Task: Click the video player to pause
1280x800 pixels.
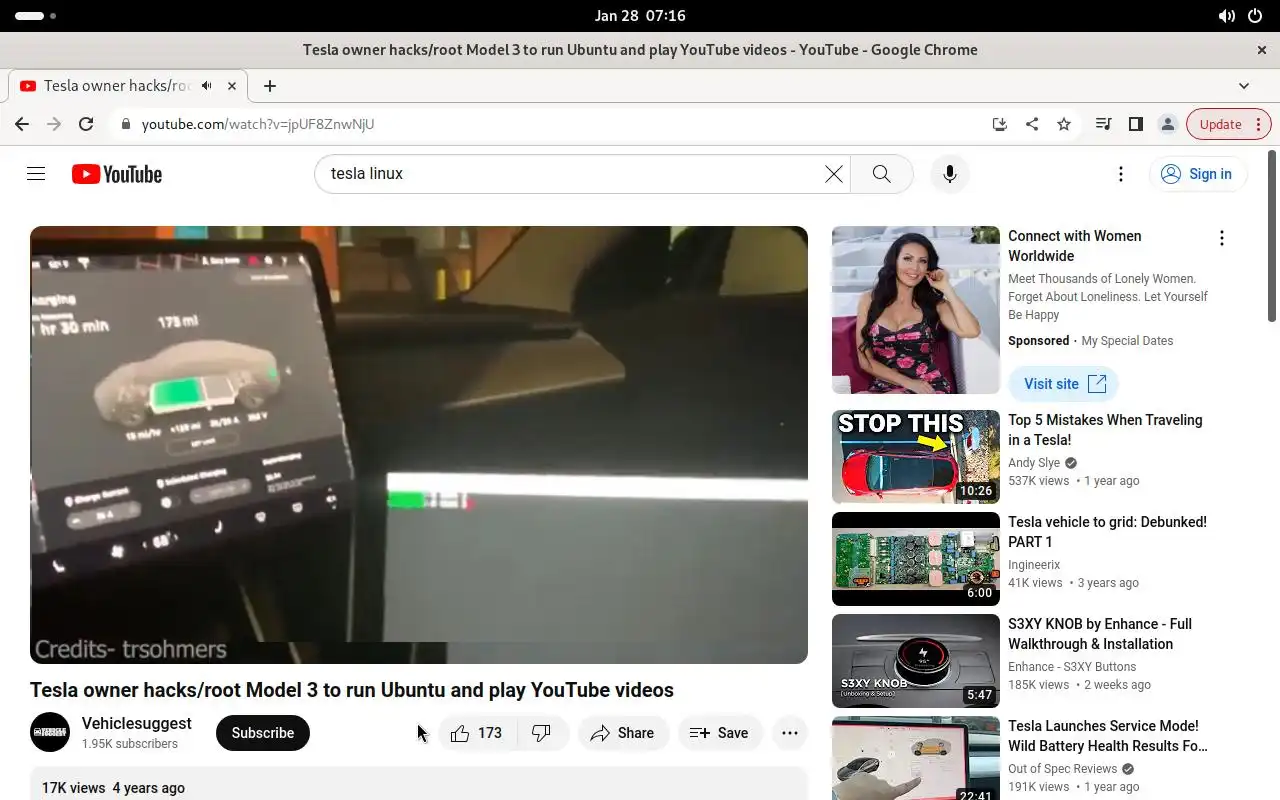Action: (419, 445)
